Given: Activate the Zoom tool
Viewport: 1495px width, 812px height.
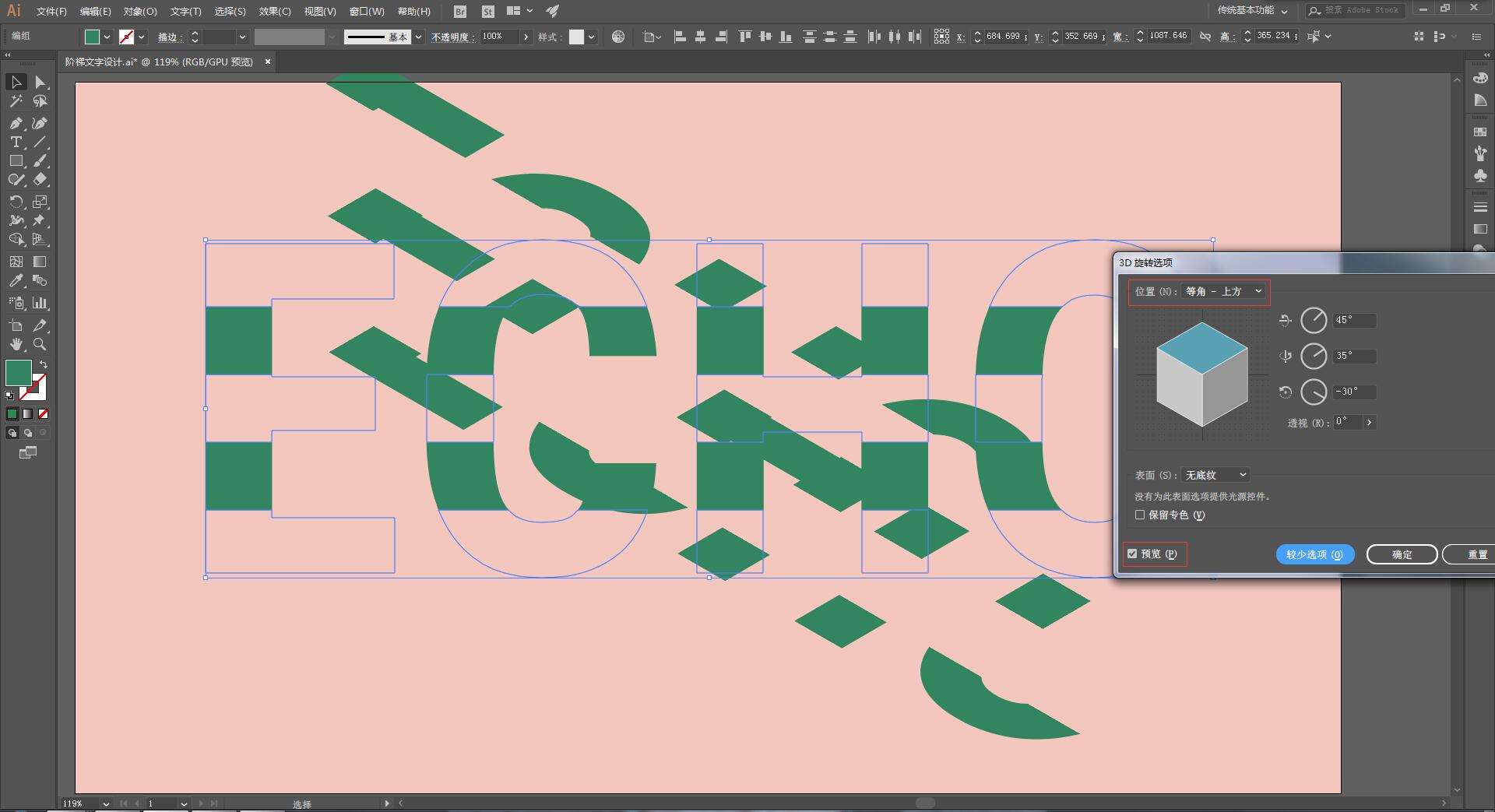Looking at the screenshot, I should 40,344.
